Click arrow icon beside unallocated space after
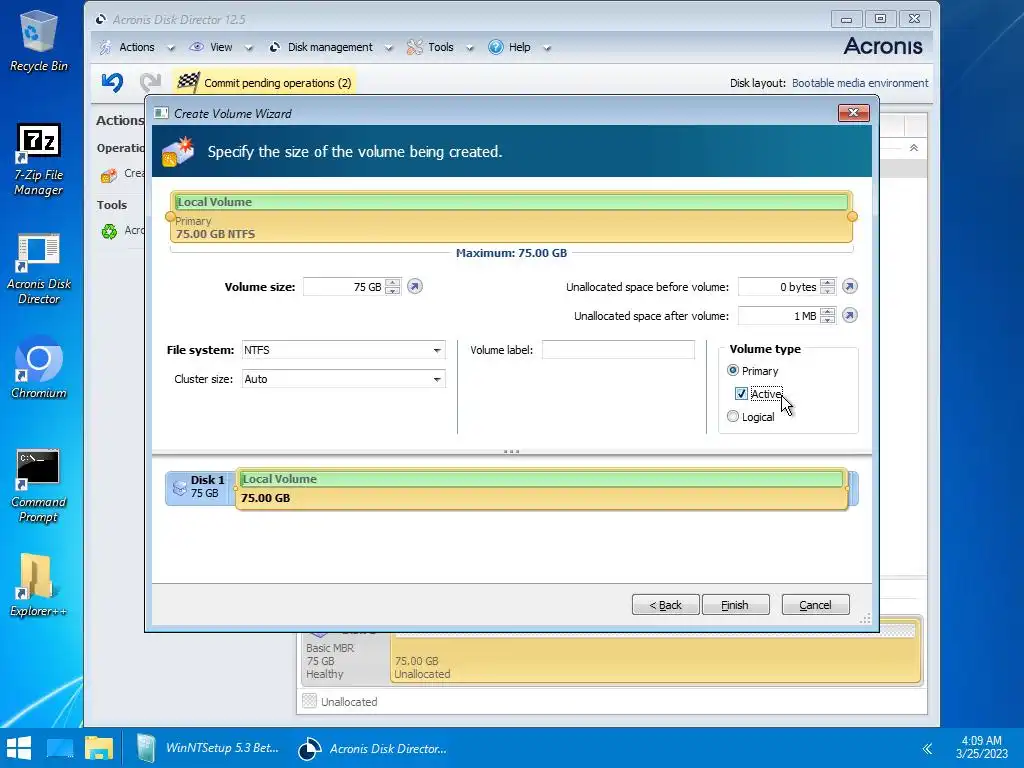The image size is (1024, 768). tap(849, 315)
